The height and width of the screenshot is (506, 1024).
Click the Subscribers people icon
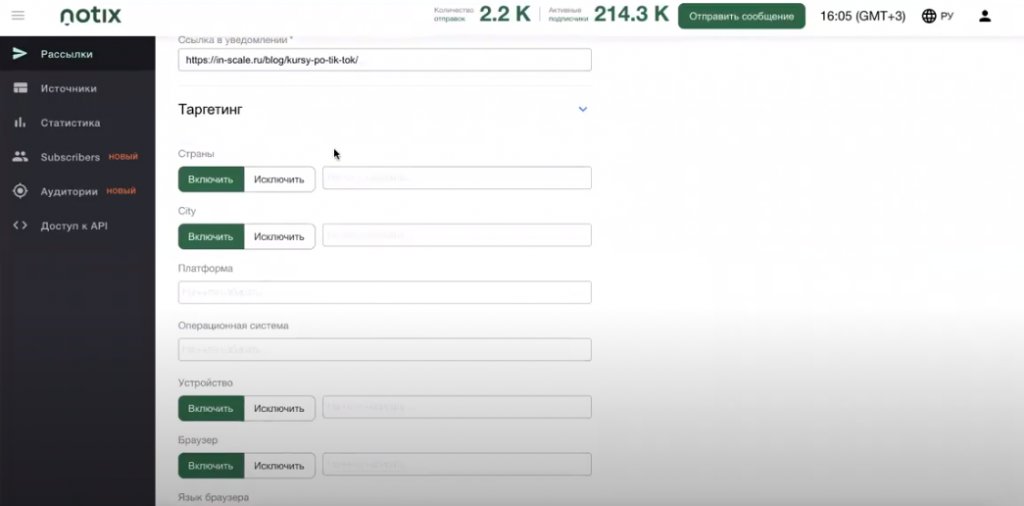(20, 157)
